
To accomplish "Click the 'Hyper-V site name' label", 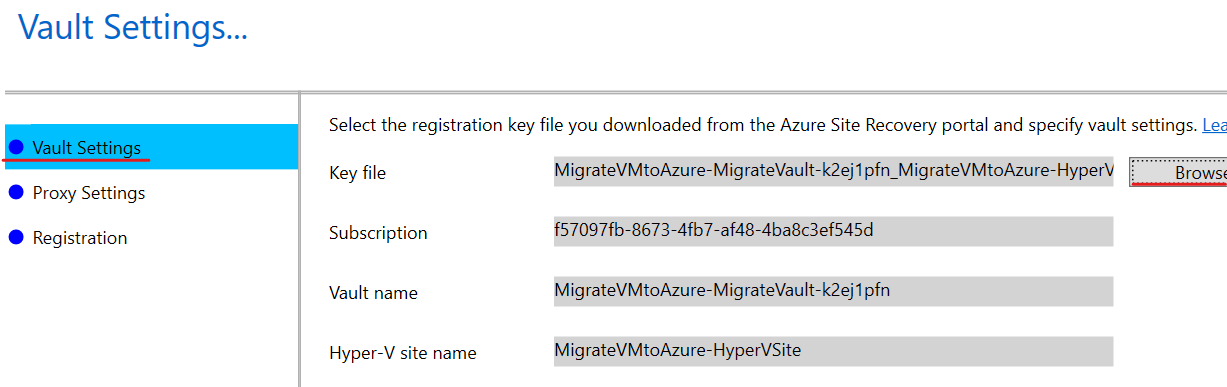I will click(x=402, y=353).
